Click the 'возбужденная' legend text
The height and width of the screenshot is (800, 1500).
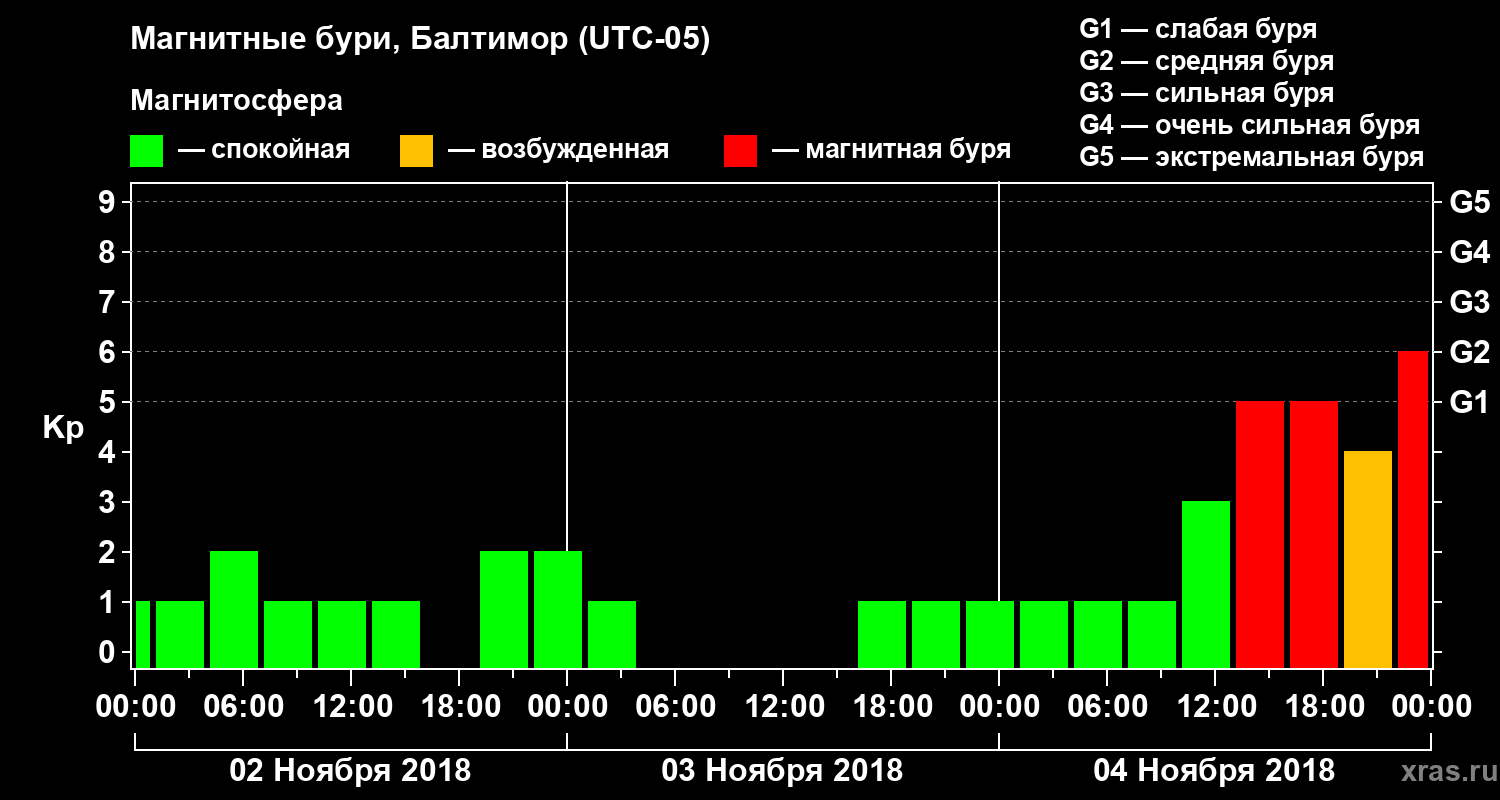click(x=576, y=151)
